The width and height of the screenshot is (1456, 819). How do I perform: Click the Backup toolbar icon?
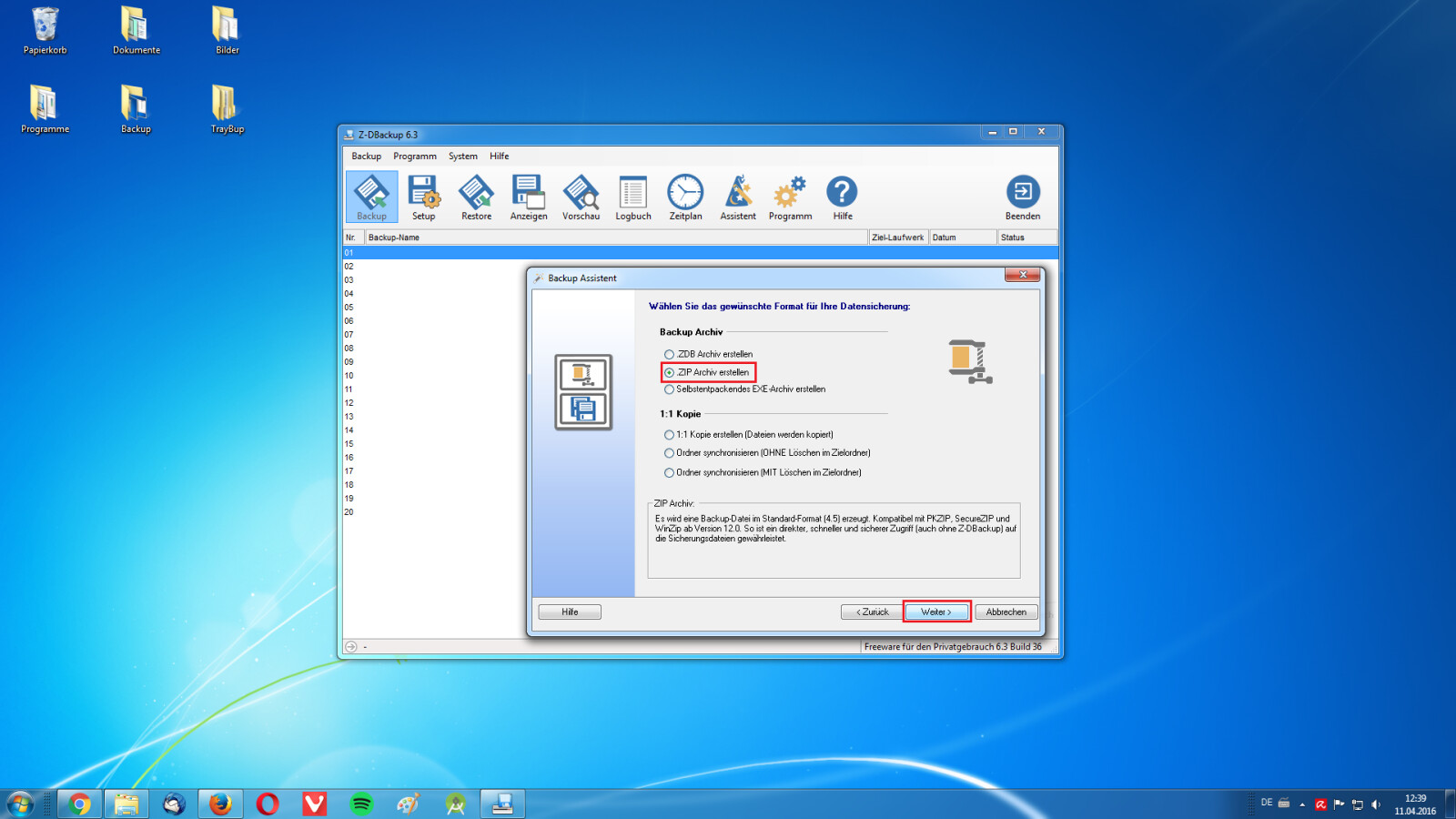point(371,197)
